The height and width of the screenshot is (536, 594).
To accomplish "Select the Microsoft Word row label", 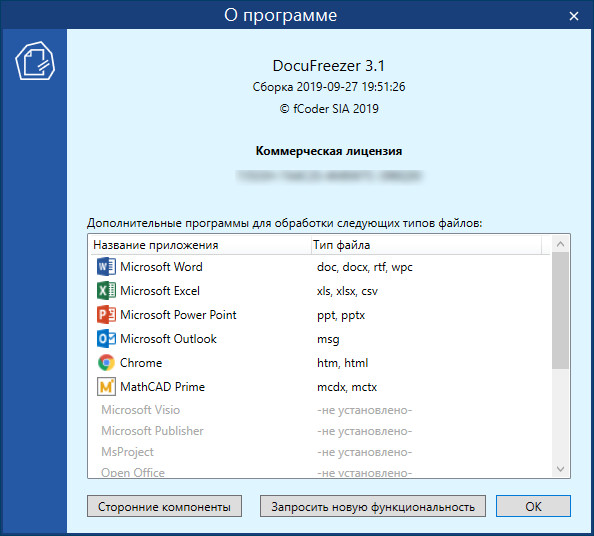I will [161, 267].
